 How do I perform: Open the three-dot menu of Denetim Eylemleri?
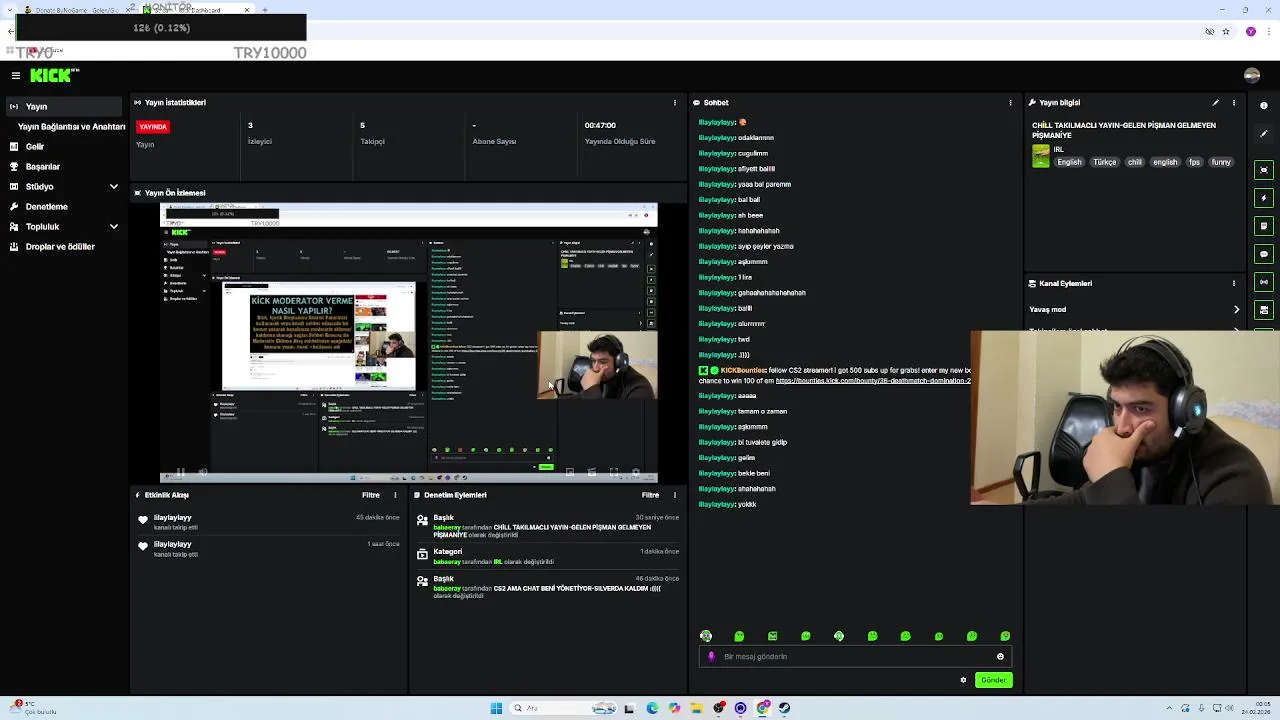675,495
